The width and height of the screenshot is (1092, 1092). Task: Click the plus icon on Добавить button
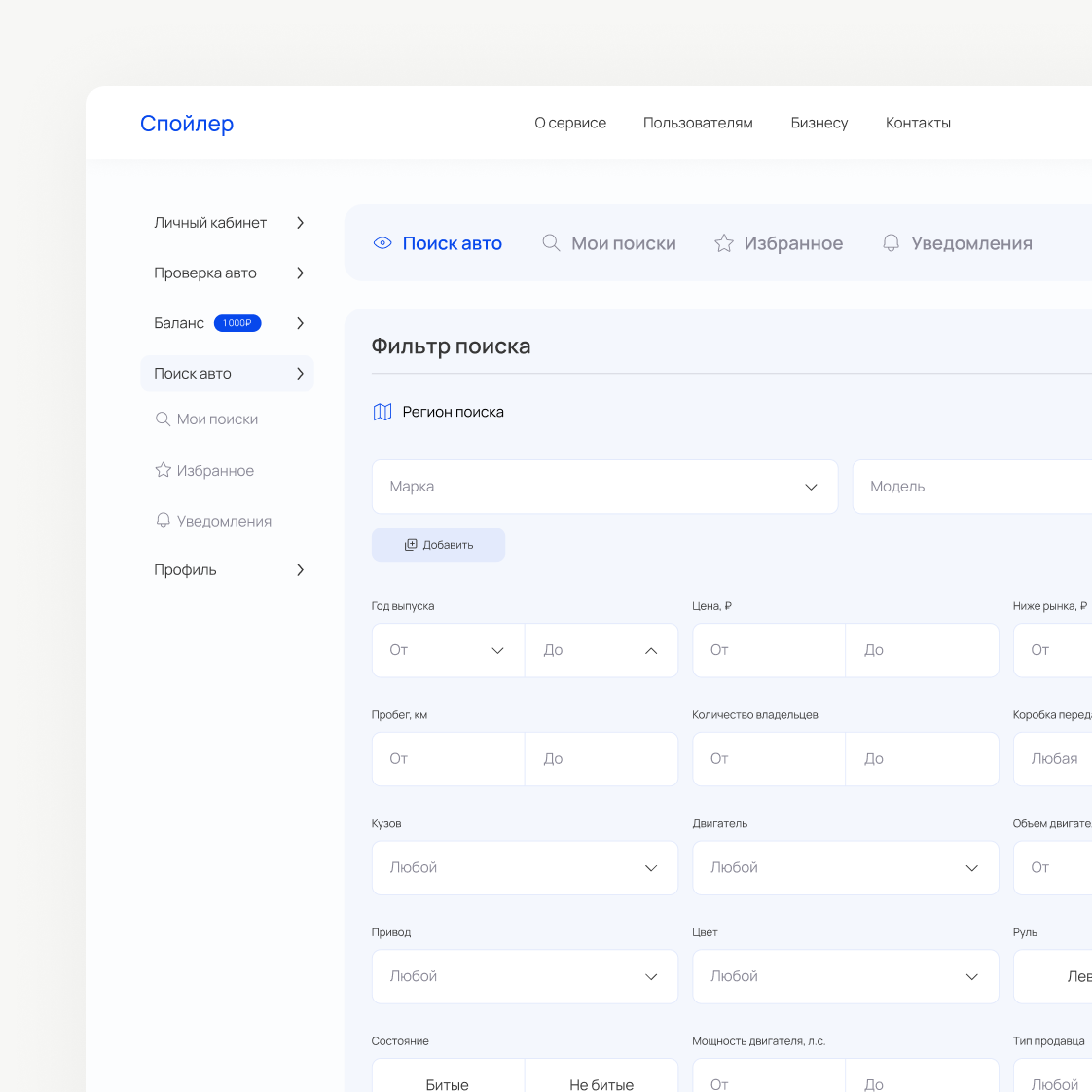pyautogui.click(x=411, y=545)
